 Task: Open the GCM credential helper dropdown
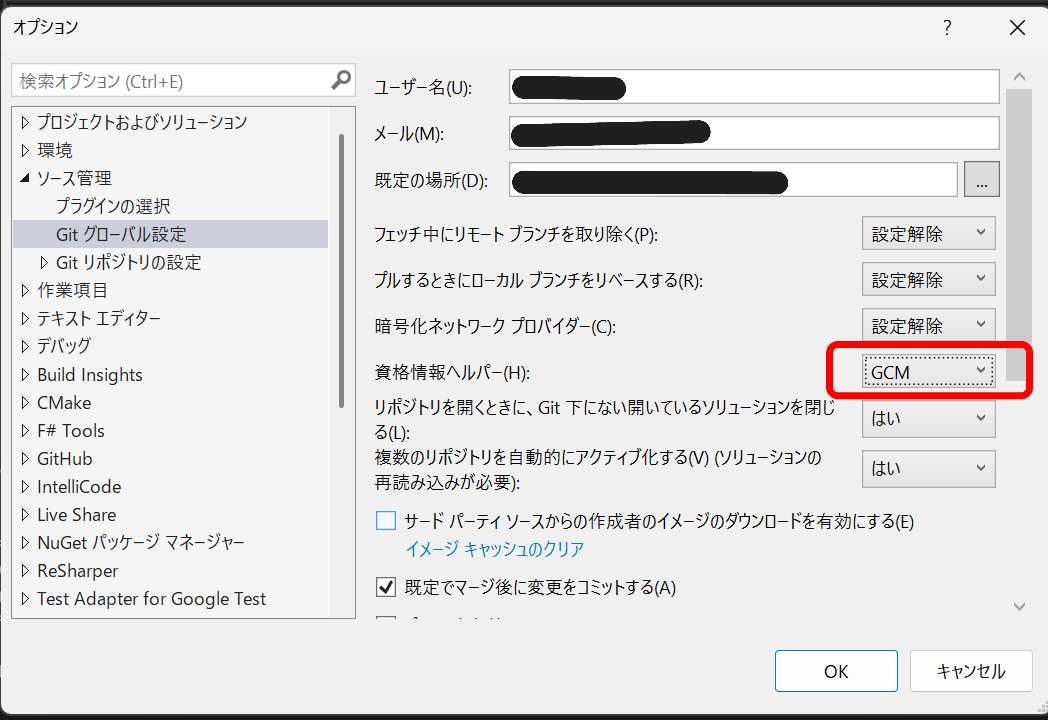click(x=928, y=371)
